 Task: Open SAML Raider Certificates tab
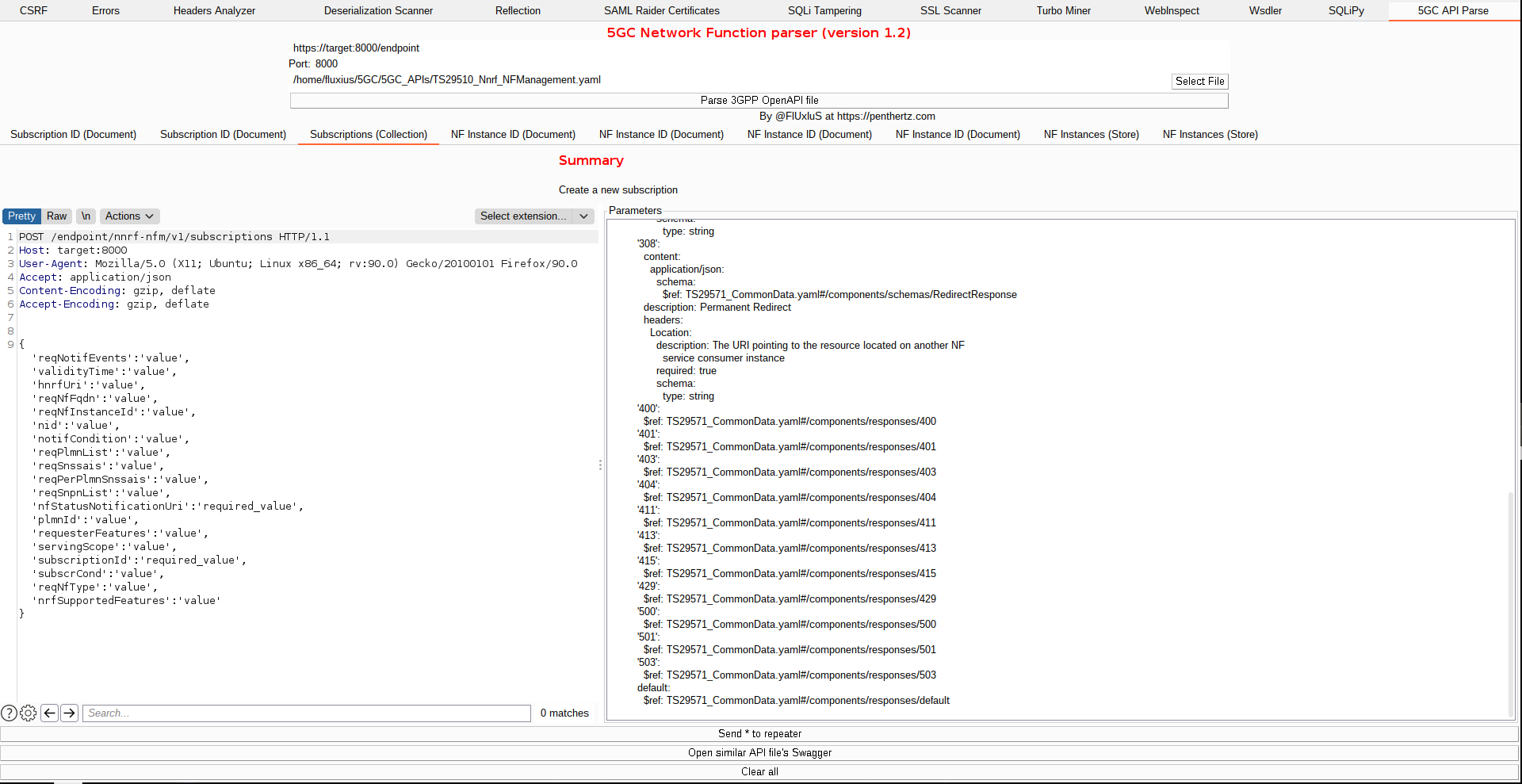pos(662,10)
